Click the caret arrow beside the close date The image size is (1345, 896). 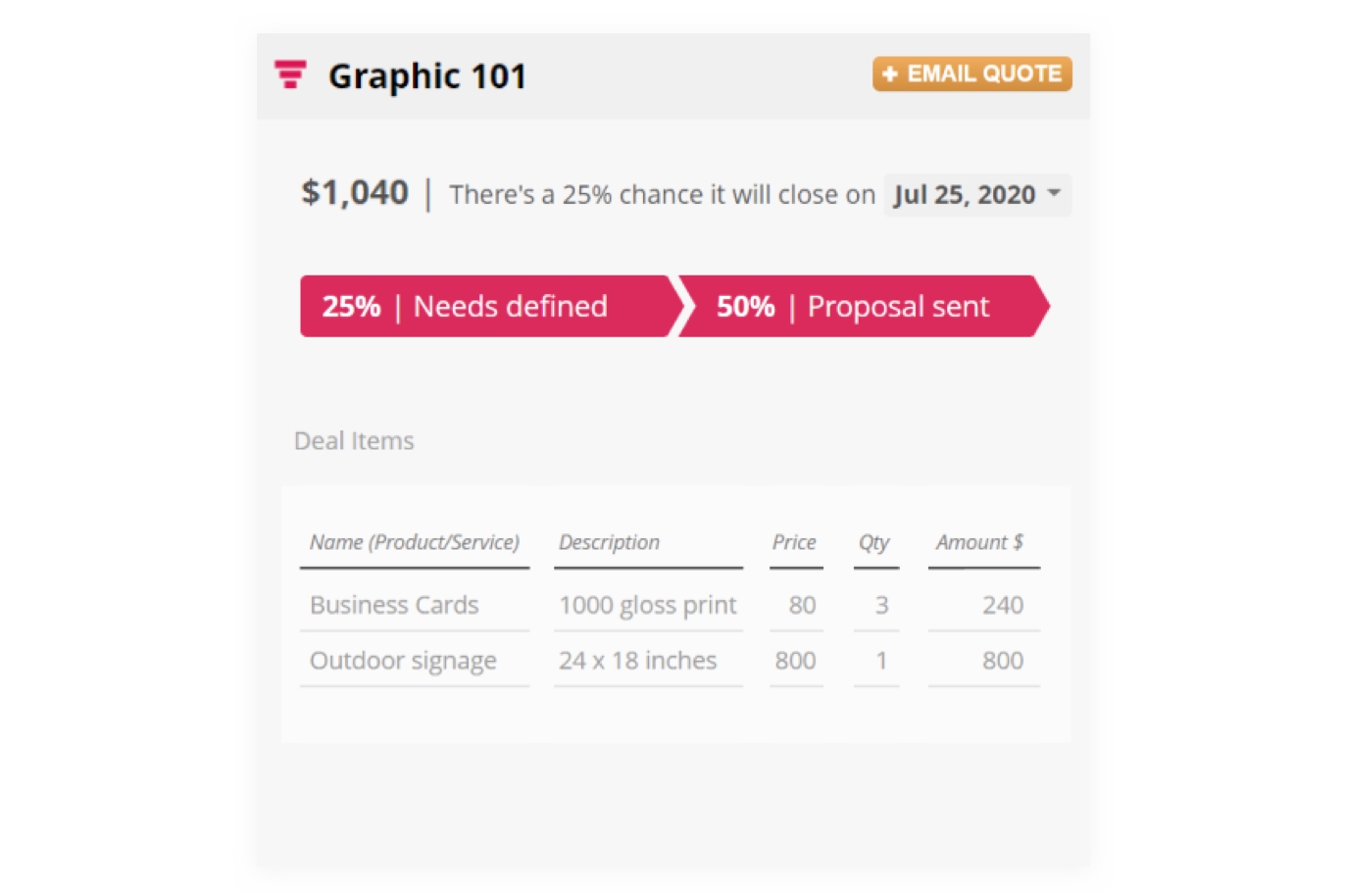click(1054, 193)
